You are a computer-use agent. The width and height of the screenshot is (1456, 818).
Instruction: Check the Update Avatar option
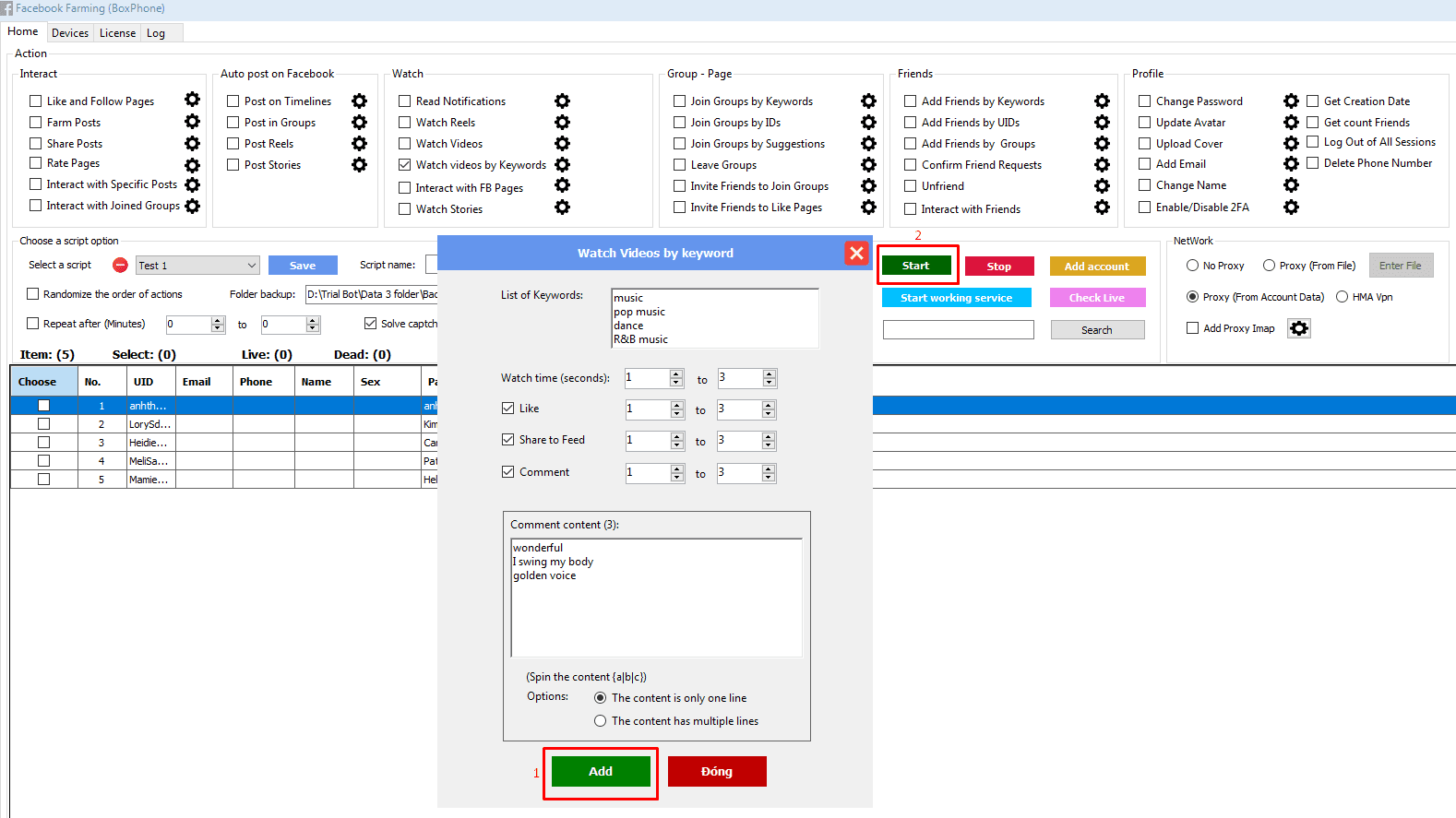pyautogui.click(x=1144, y=122)
